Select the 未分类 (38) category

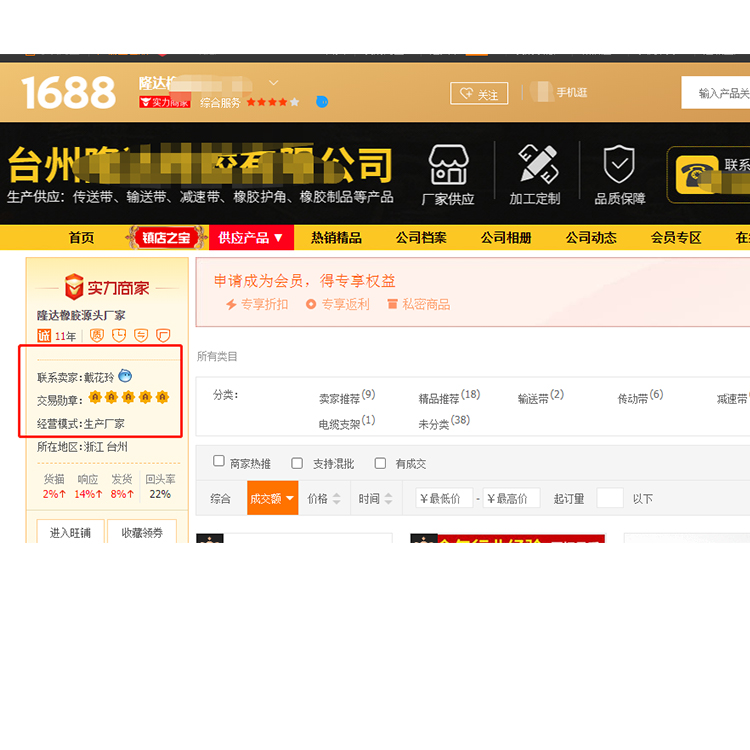pyautogui.click(x=444, y=423)
